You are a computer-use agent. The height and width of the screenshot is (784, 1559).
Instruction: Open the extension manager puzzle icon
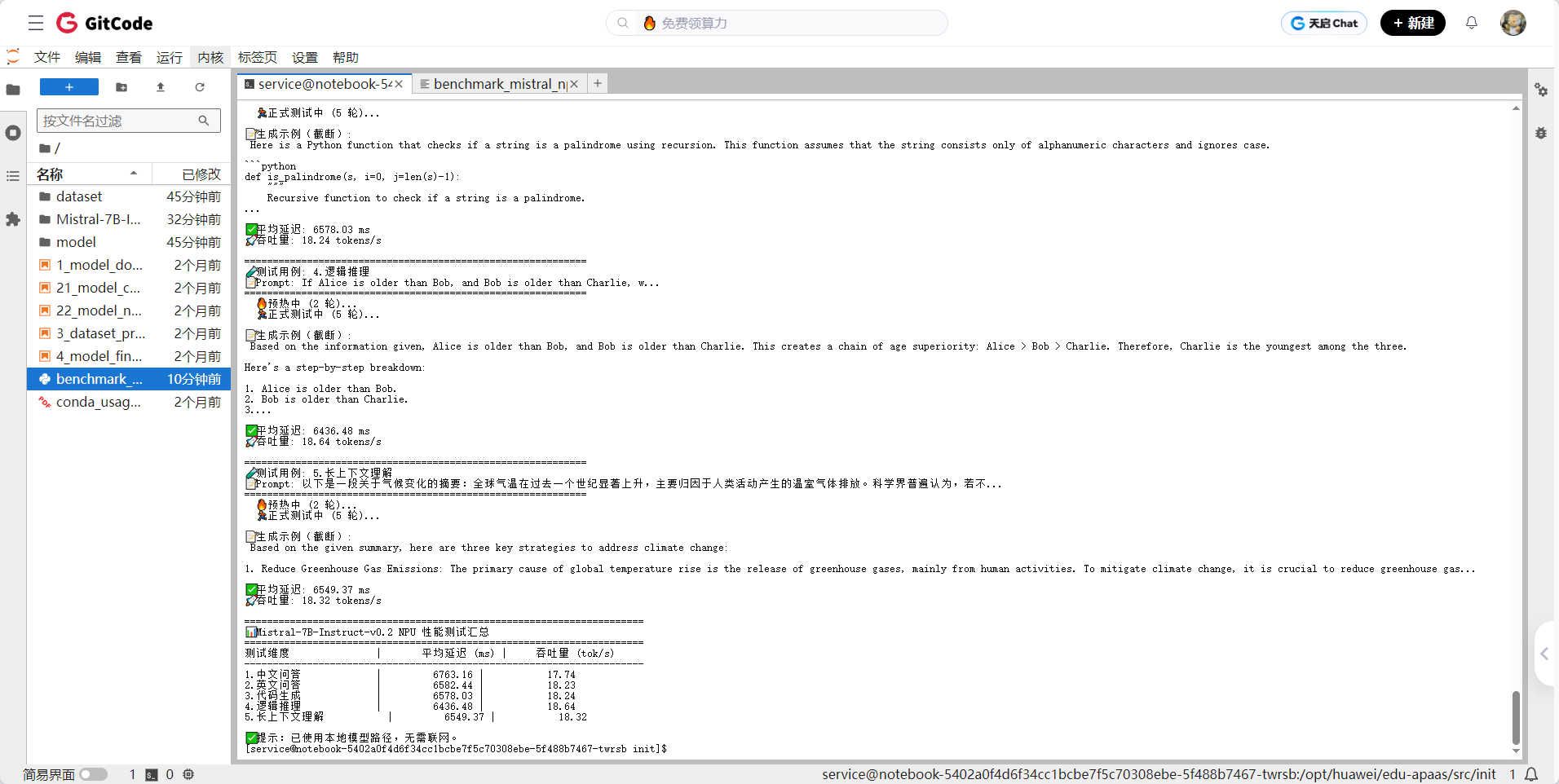click(x=13, y=219)
